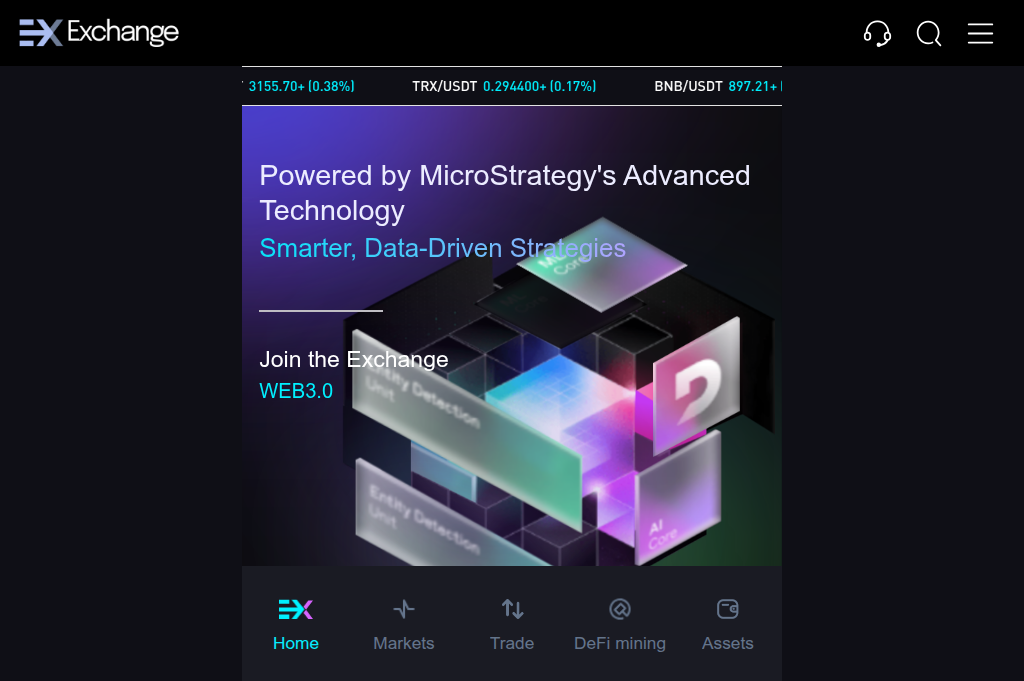
Task: Go to Assets tab label
Action: (x=728, y=643)
